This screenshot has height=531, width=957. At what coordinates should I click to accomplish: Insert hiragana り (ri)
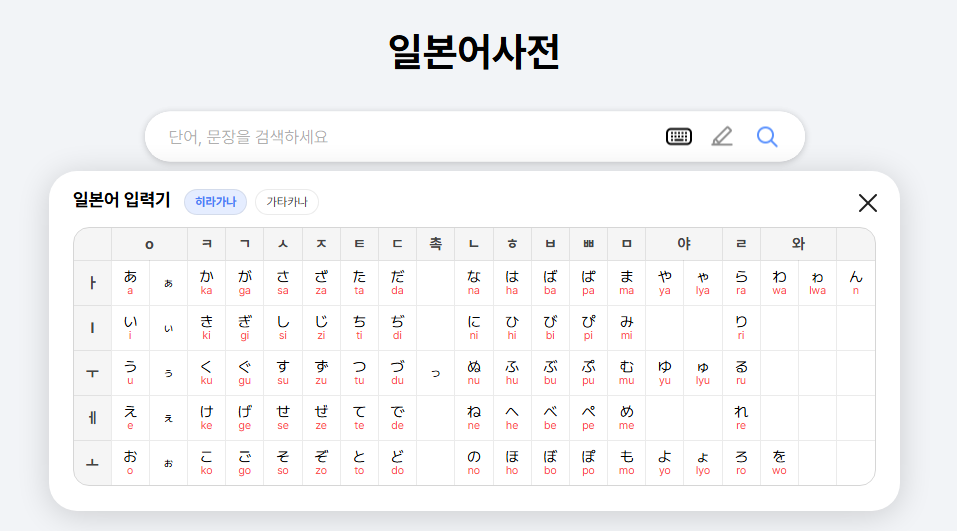click(741, 328)
